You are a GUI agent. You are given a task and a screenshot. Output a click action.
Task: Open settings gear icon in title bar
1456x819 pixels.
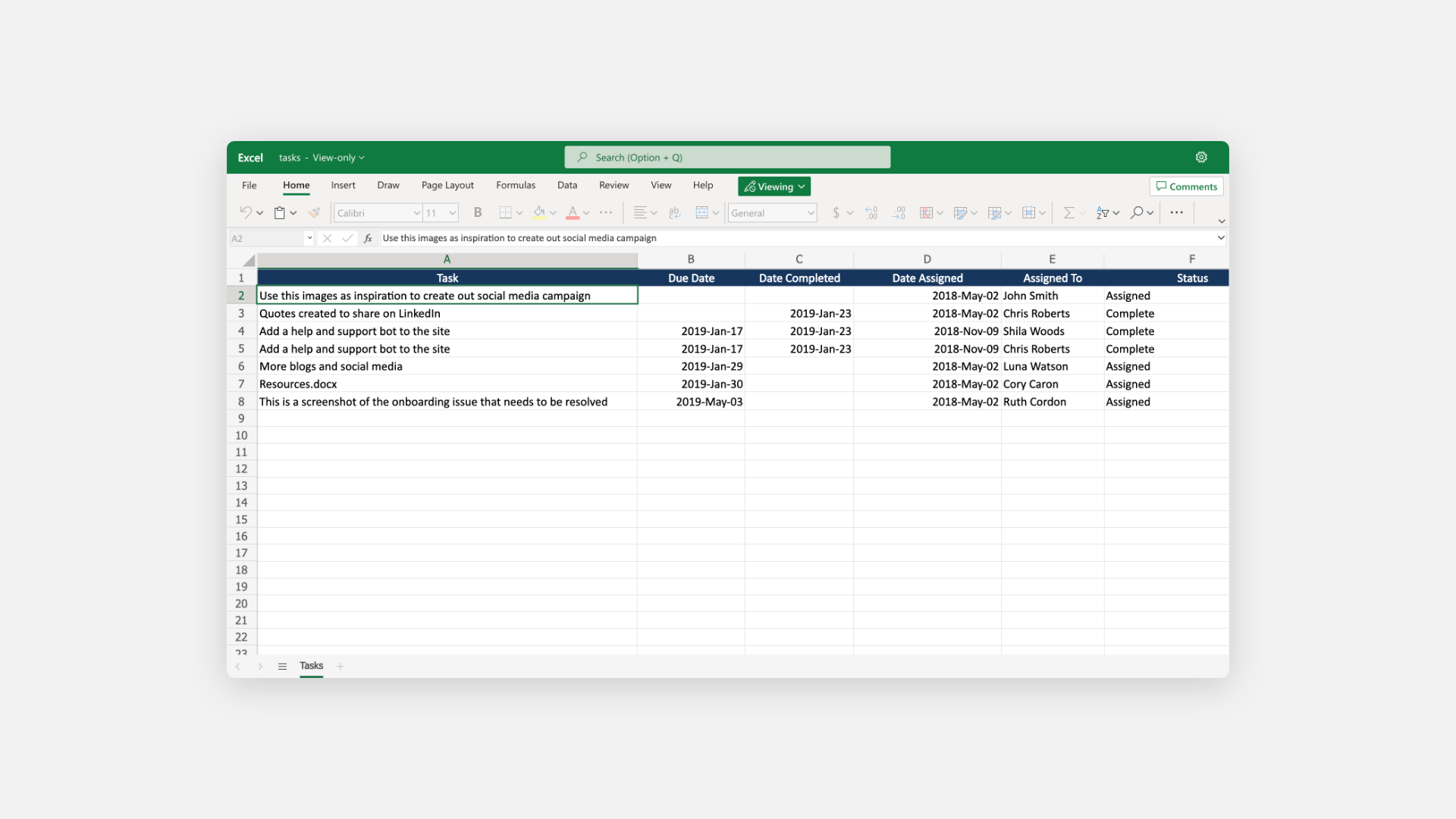point(1201,157)
